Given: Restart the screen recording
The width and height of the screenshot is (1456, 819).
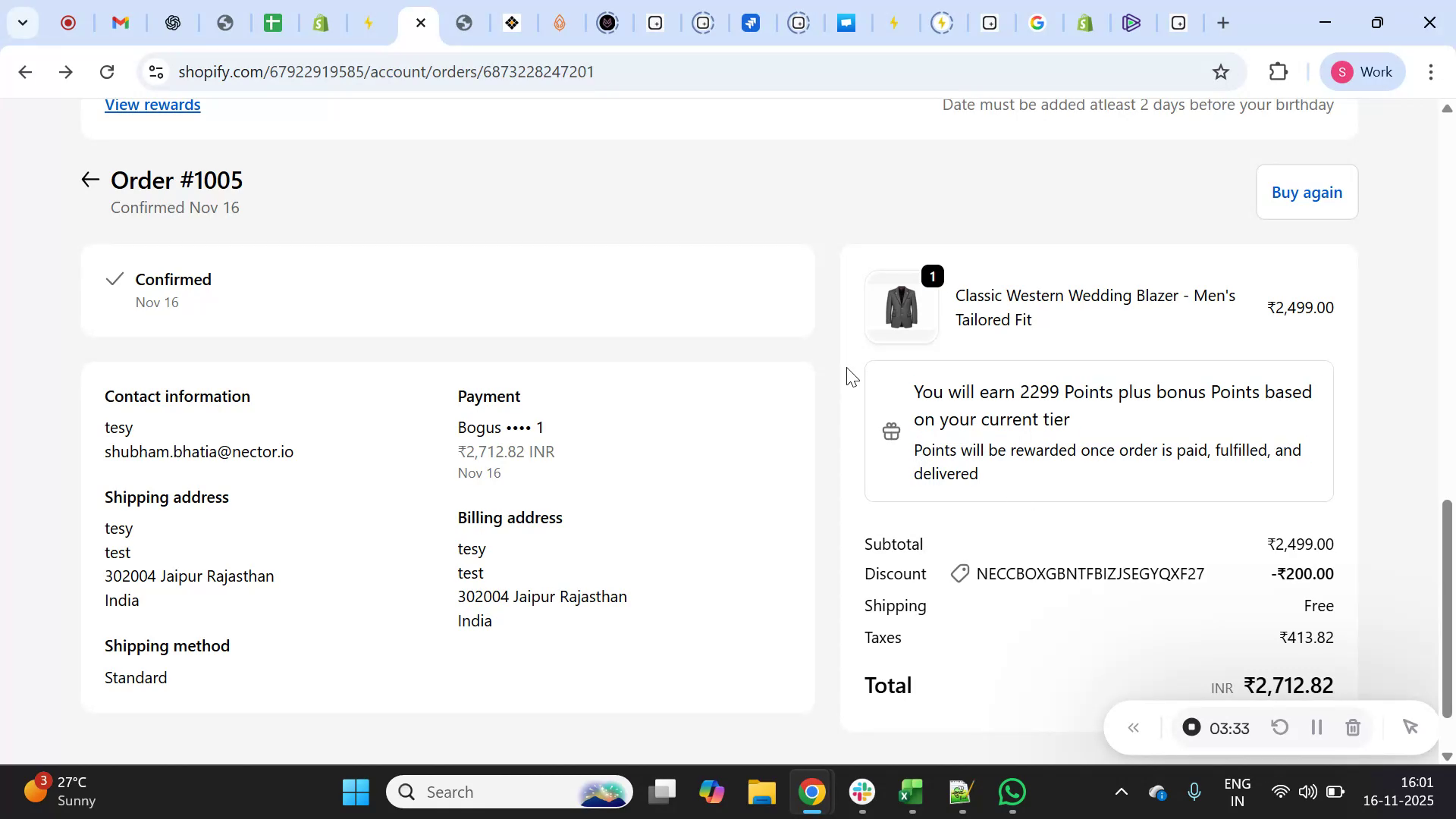Looking at the screenshot, I should pos(1279,727).
